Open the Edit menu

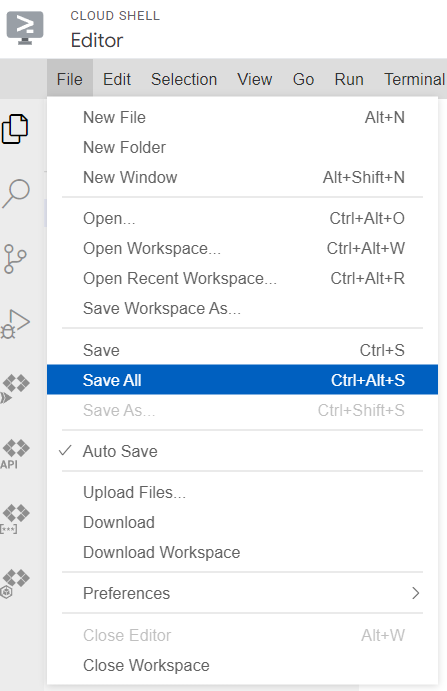point(117,79)
